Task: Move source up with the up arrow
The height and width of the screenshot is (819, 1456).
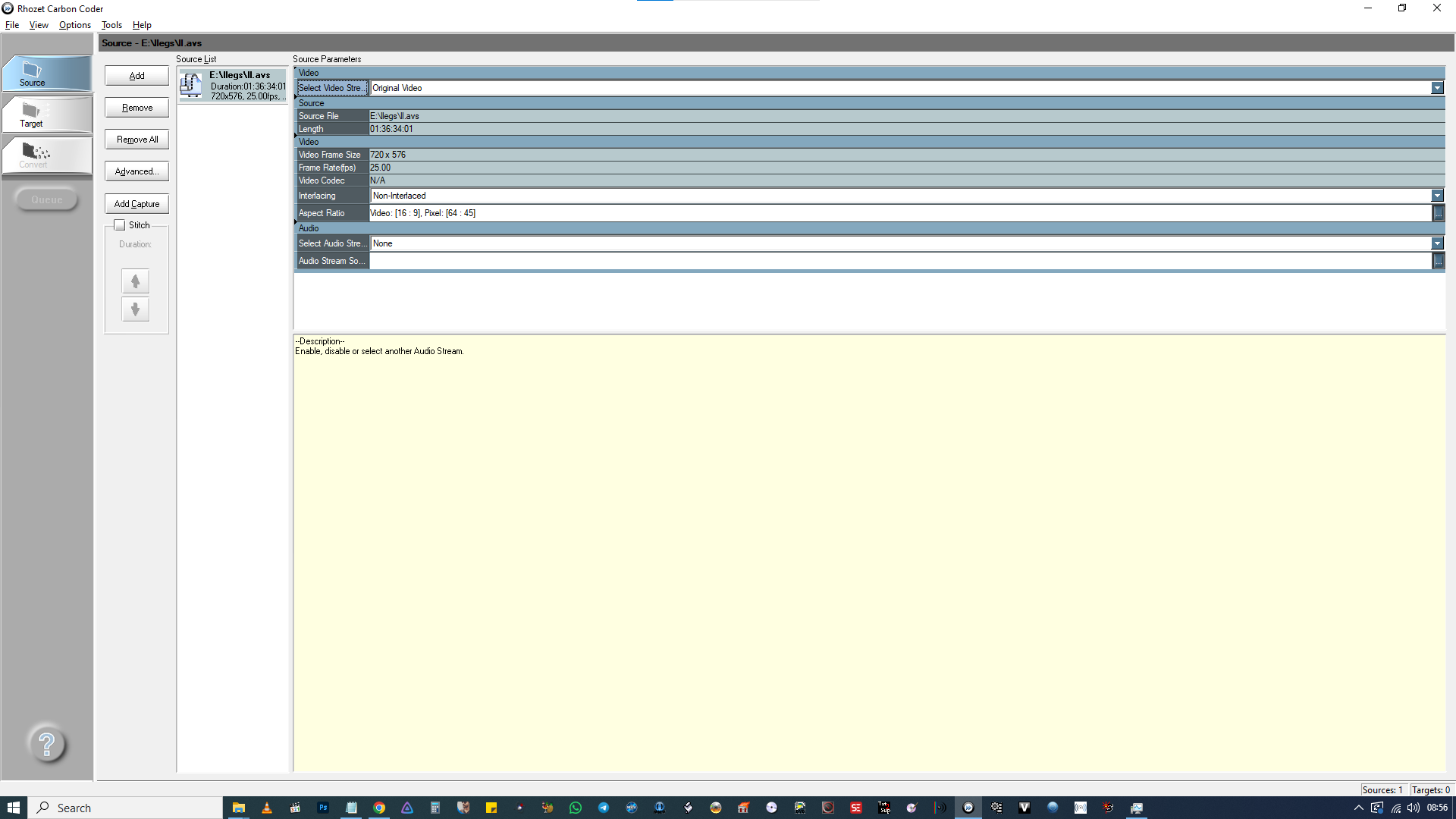Action: pos(136,281)
